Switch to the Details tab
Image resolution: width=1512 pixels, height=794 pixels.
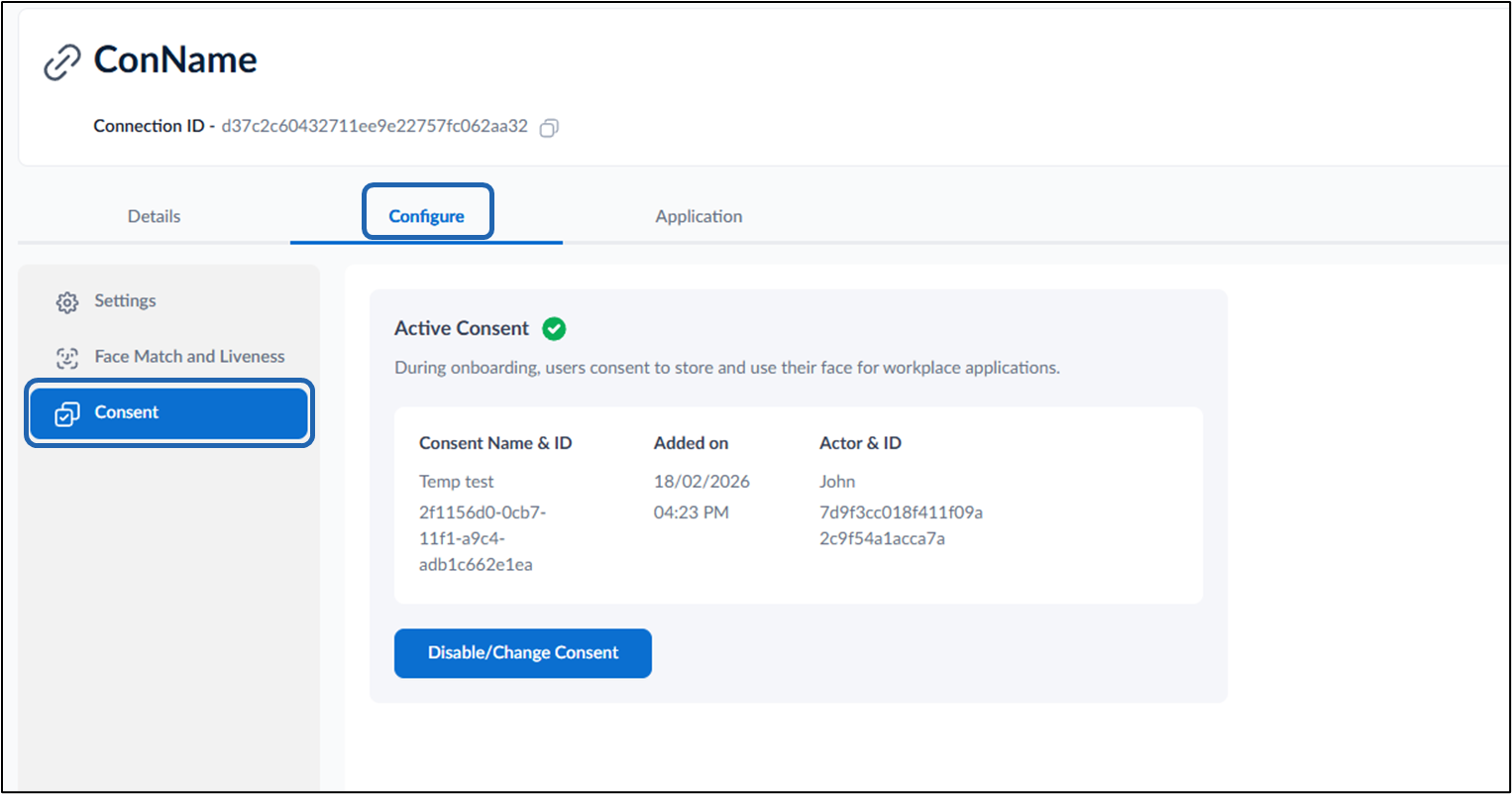click(154, 216)
